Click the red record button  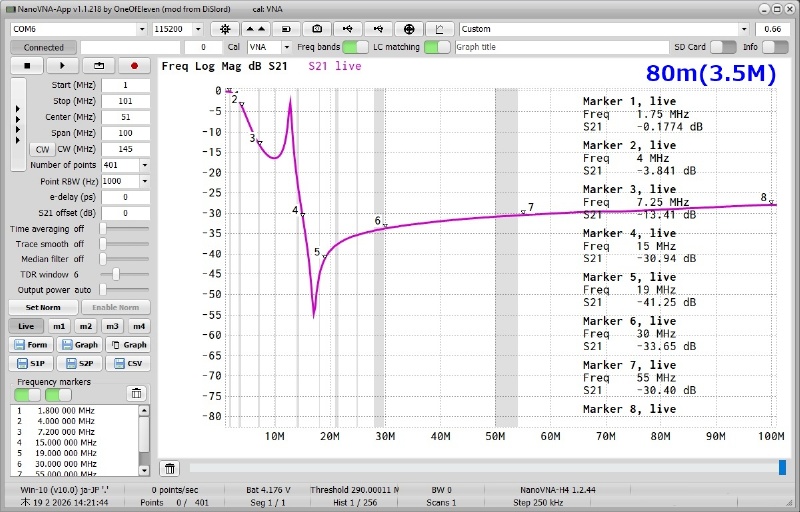click(x=133, y=66)
